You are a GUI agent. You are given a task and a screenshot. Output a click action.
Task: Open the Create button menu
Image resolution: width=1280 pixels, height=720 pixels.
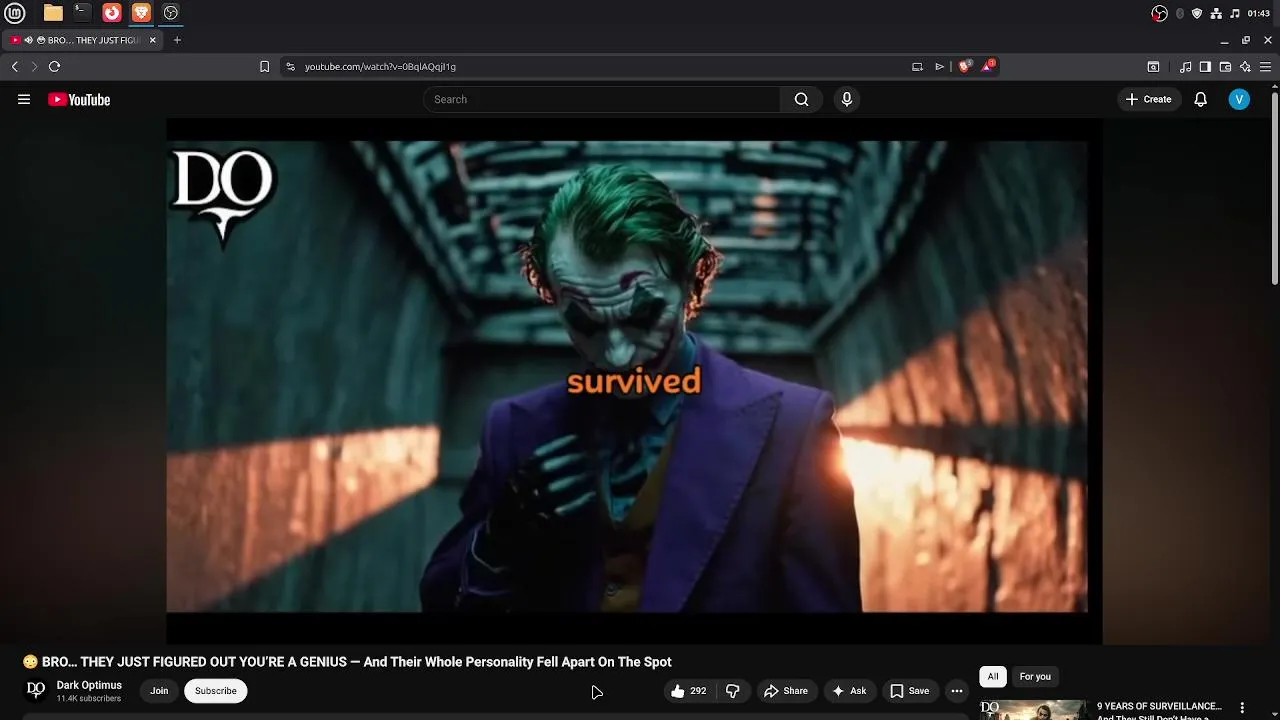[1148, 99]
